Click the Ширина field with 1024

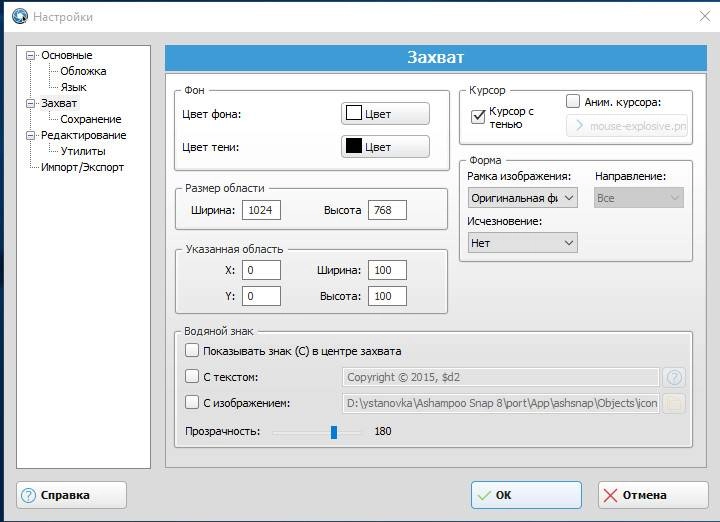click(x=261, y=210)
